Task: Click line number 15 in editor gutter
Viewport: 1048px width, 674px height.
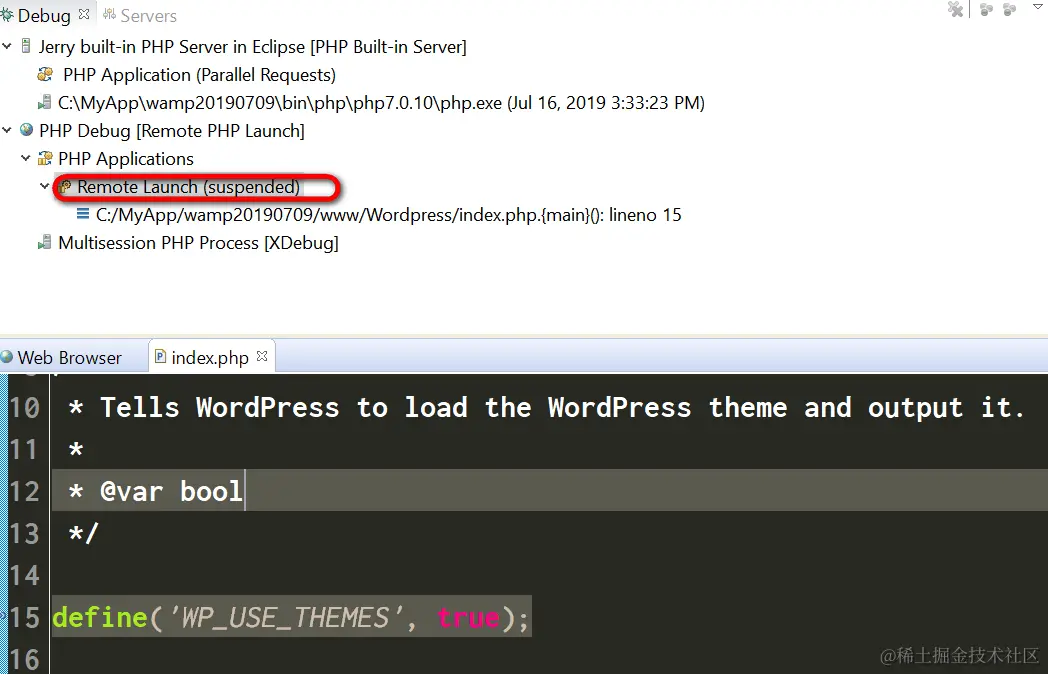Action: (25, 617)
